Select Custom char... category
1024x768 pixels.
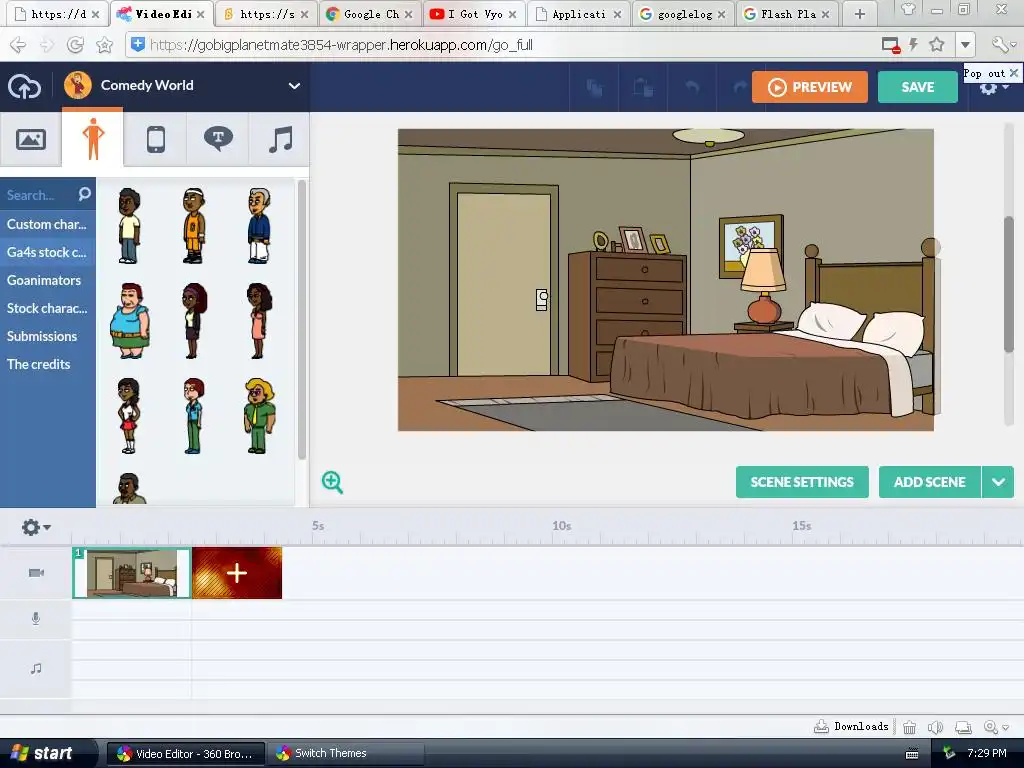pos(48,224)
